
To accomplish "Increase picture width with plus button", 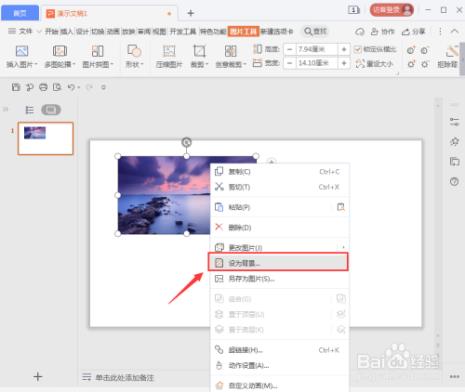I will [344, 63].
